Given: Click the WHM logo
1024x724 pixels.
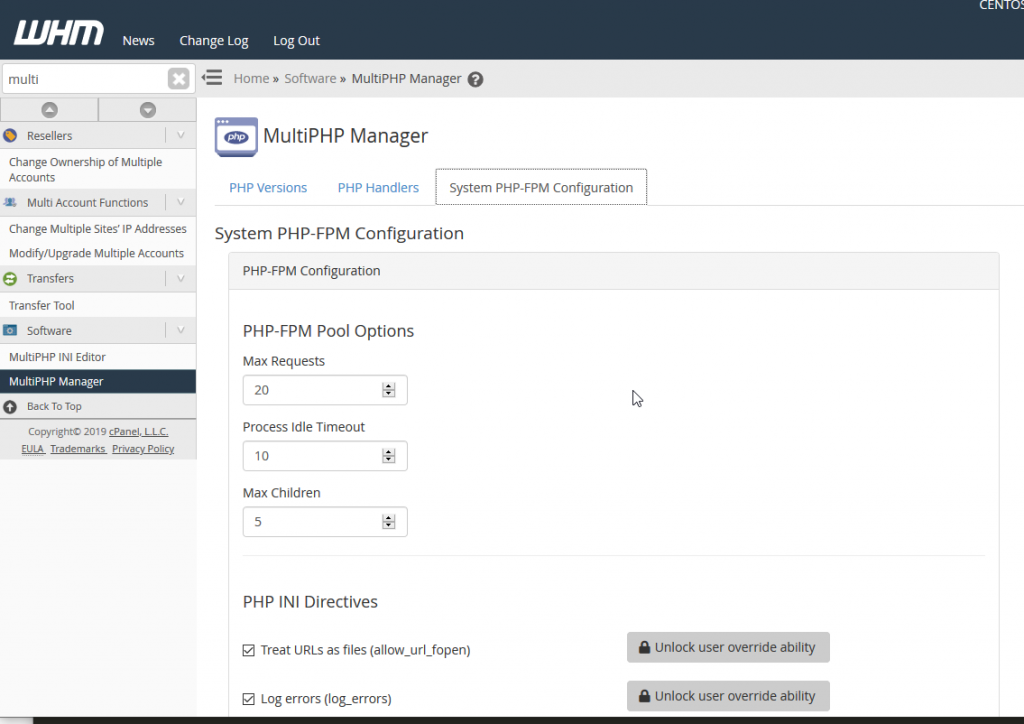Looking at the screenshot, I should pyautogui.click(x=58, y=34).
